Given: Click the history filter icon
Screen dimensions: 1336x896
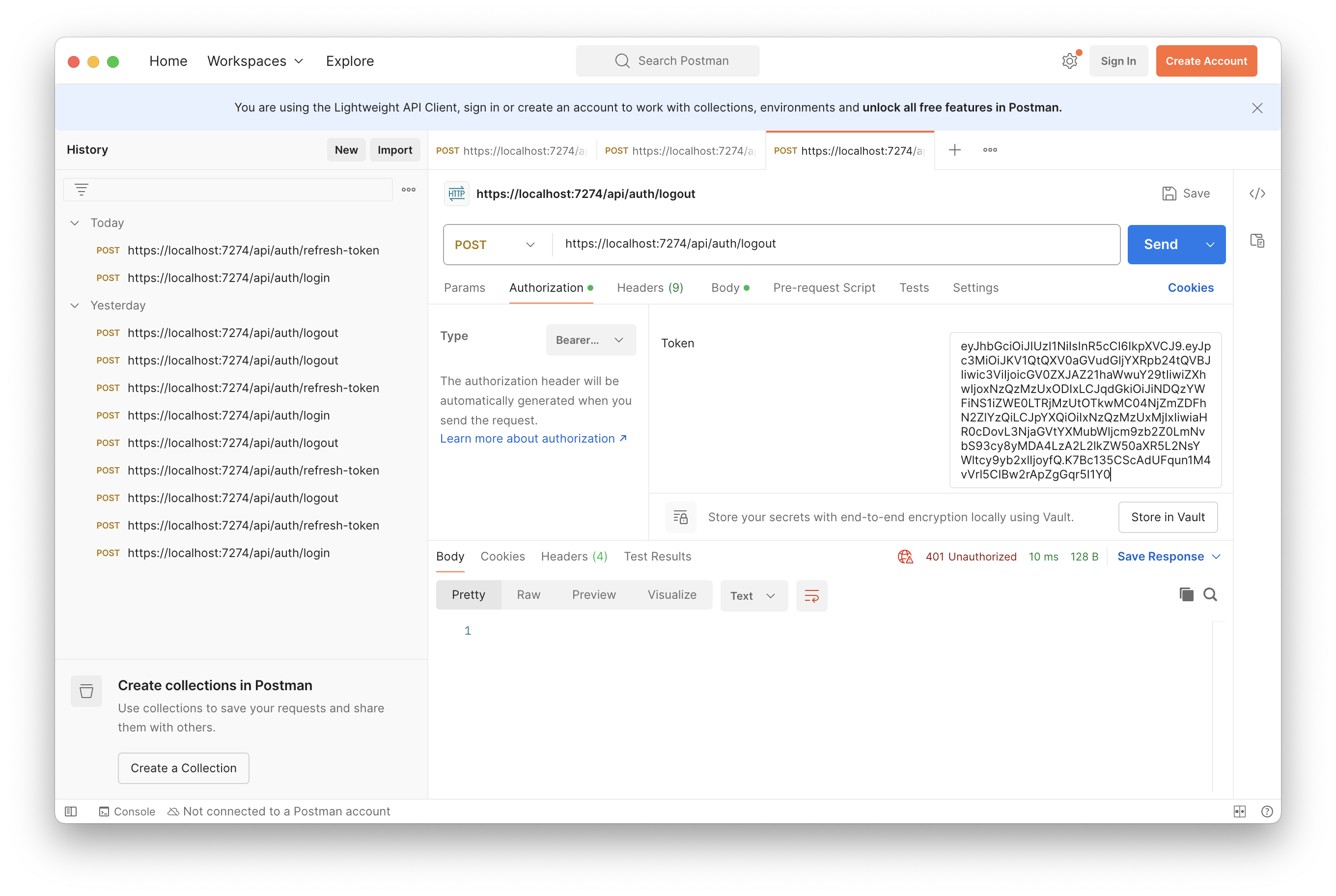Looking at the screenshot, I should pyautogui.click(x=82, y=190).
